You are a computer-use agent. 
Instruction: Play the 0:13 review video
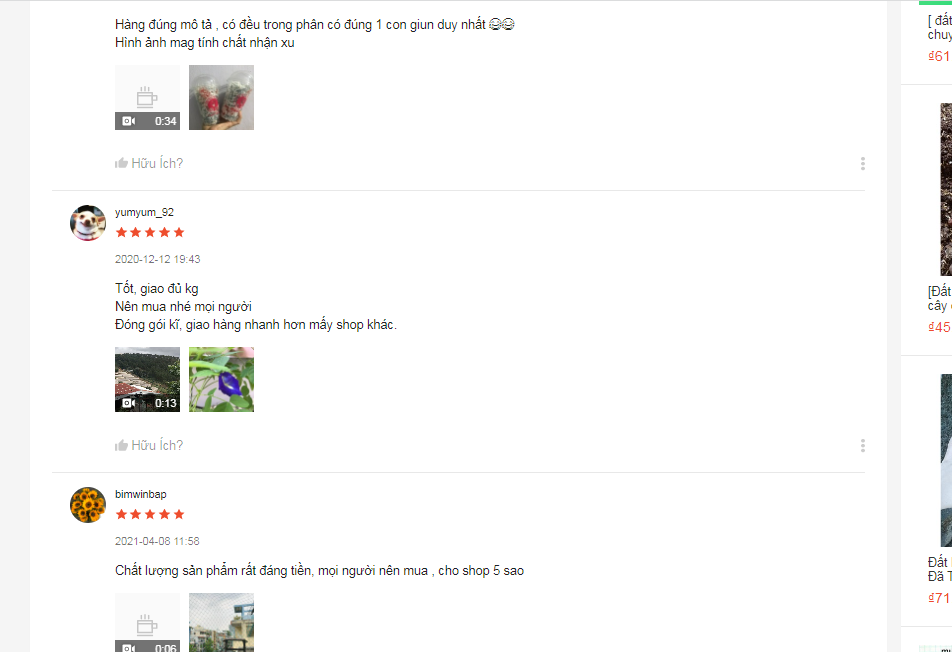click(x=148, y=379)
